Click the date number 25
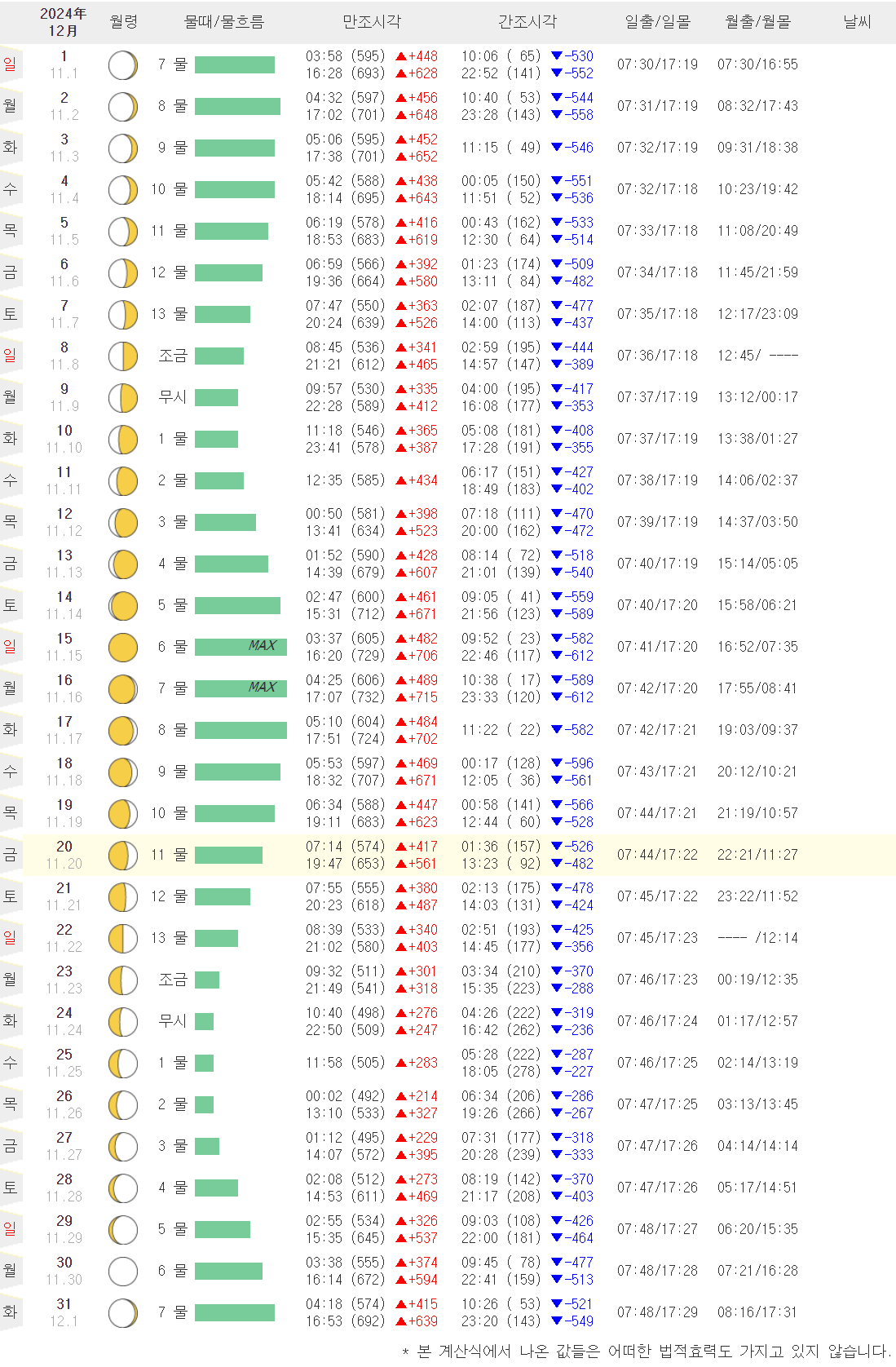896x1367 pixels. pos(64,1055)
